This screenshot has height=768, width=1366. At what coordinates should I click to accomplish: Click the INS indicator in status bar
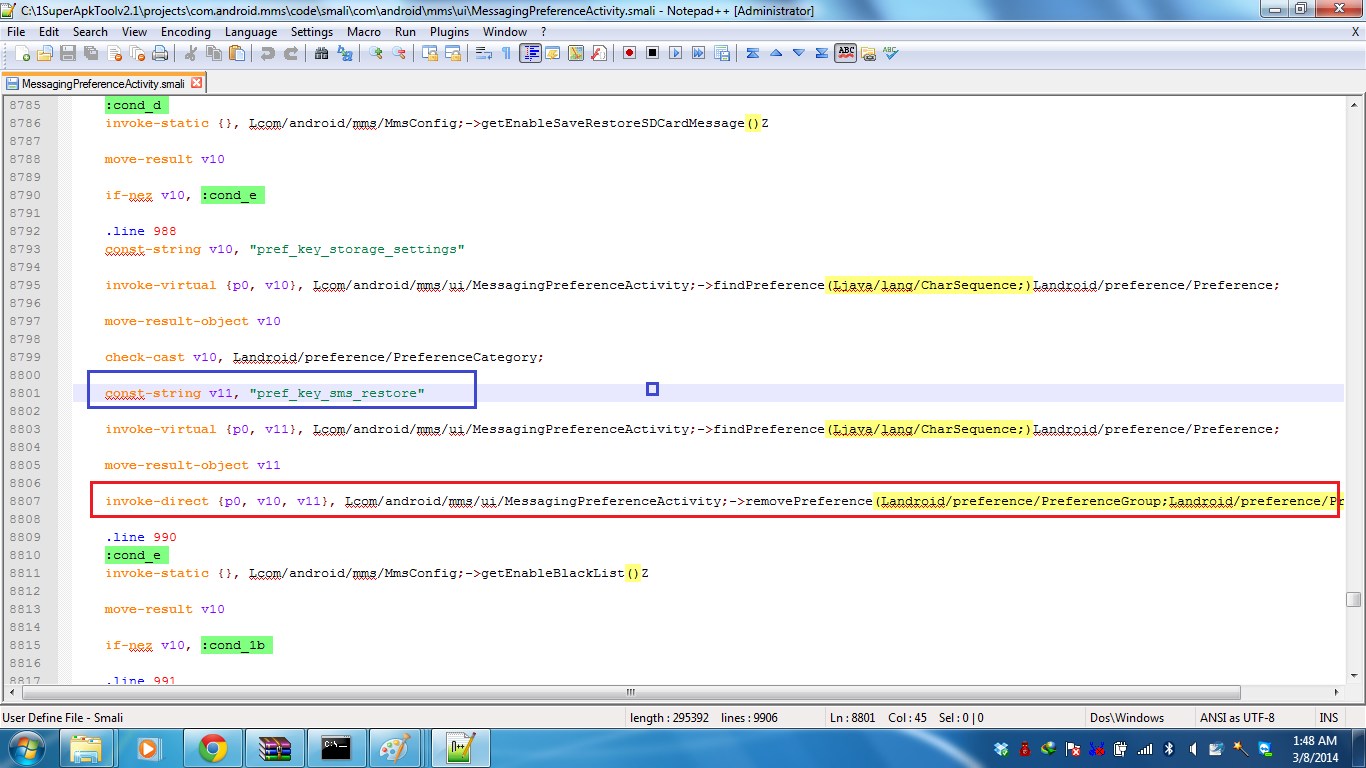tap(1328, 717)
